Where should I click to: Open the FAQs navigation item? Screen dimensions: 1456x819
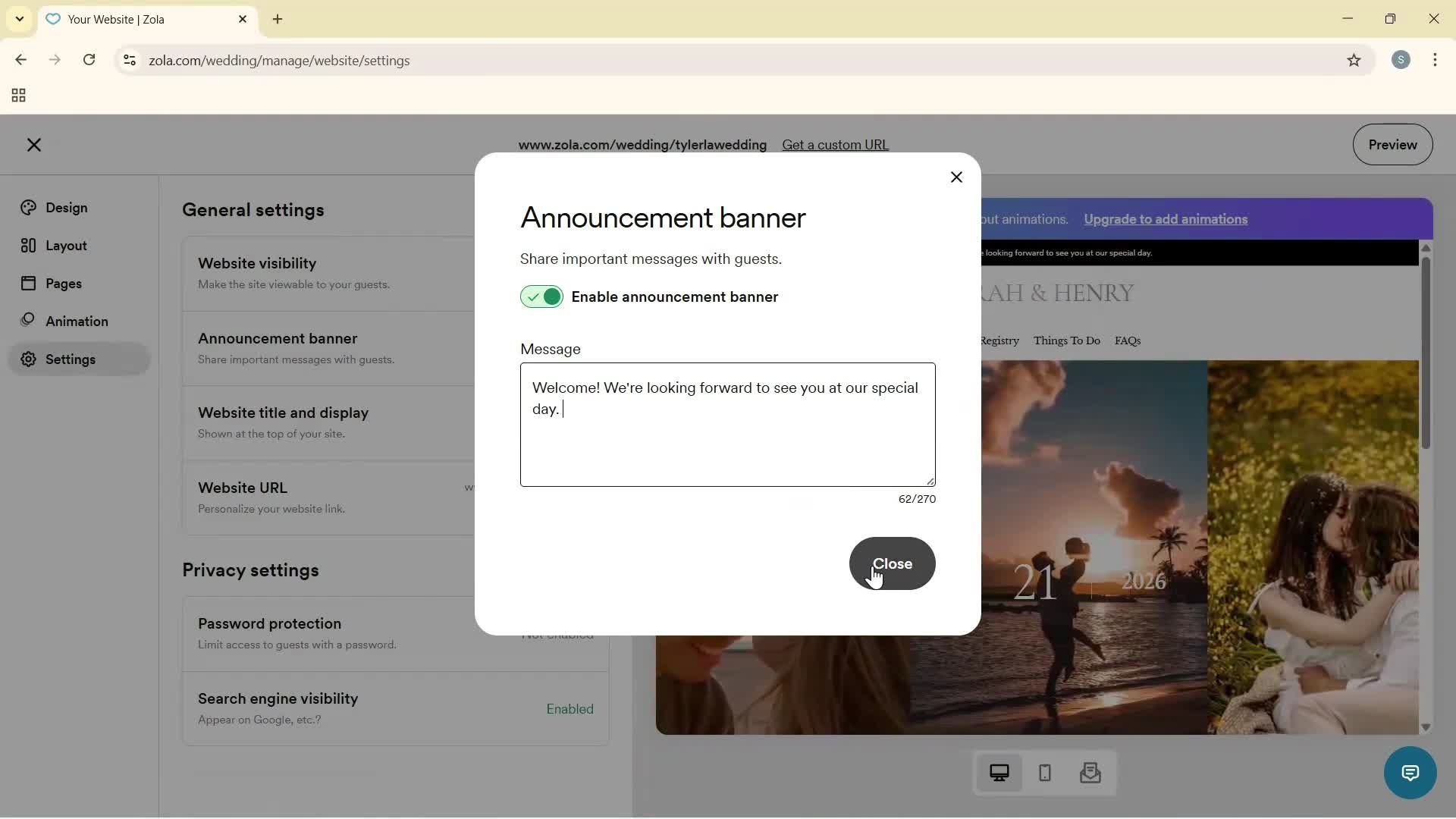pyautogui.click(x=1128, y=340)
